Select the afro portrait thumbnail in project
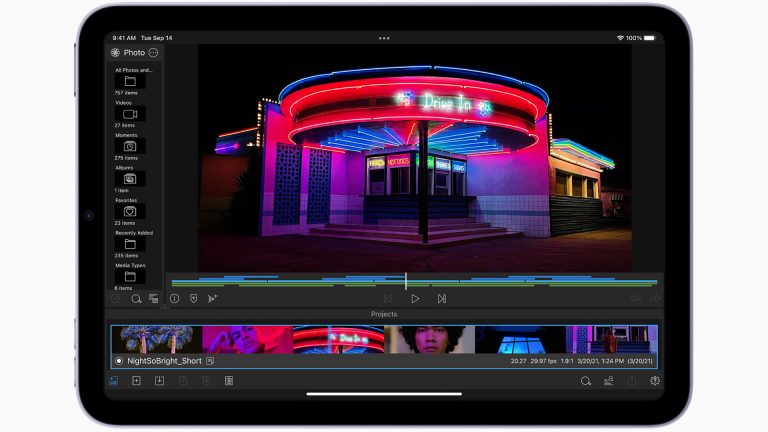 tap(430, 339)
